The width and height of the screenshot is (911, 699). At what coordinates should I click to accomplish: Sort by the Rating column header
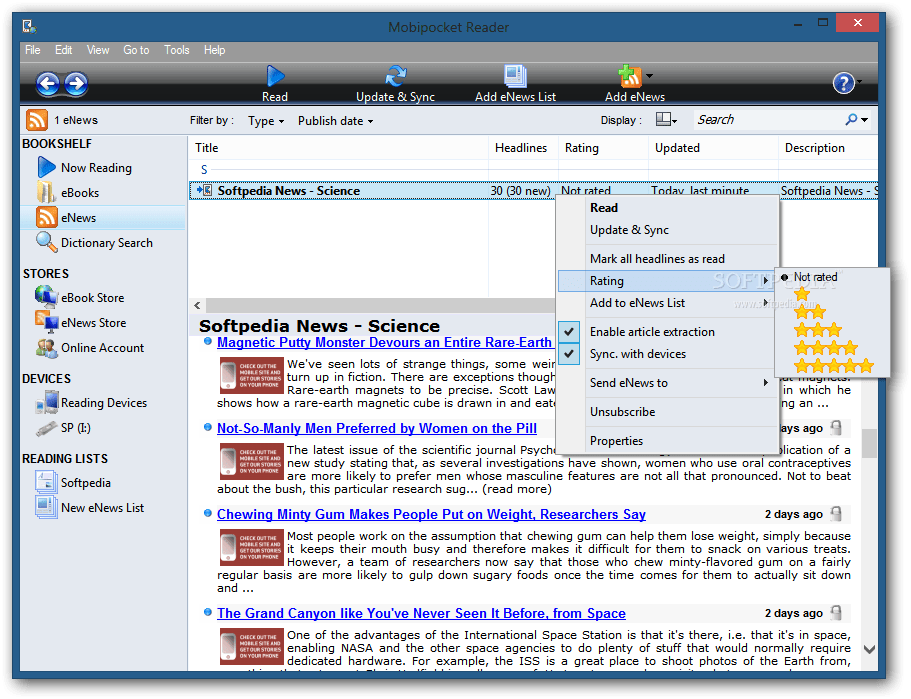click(x=603, y=148)
